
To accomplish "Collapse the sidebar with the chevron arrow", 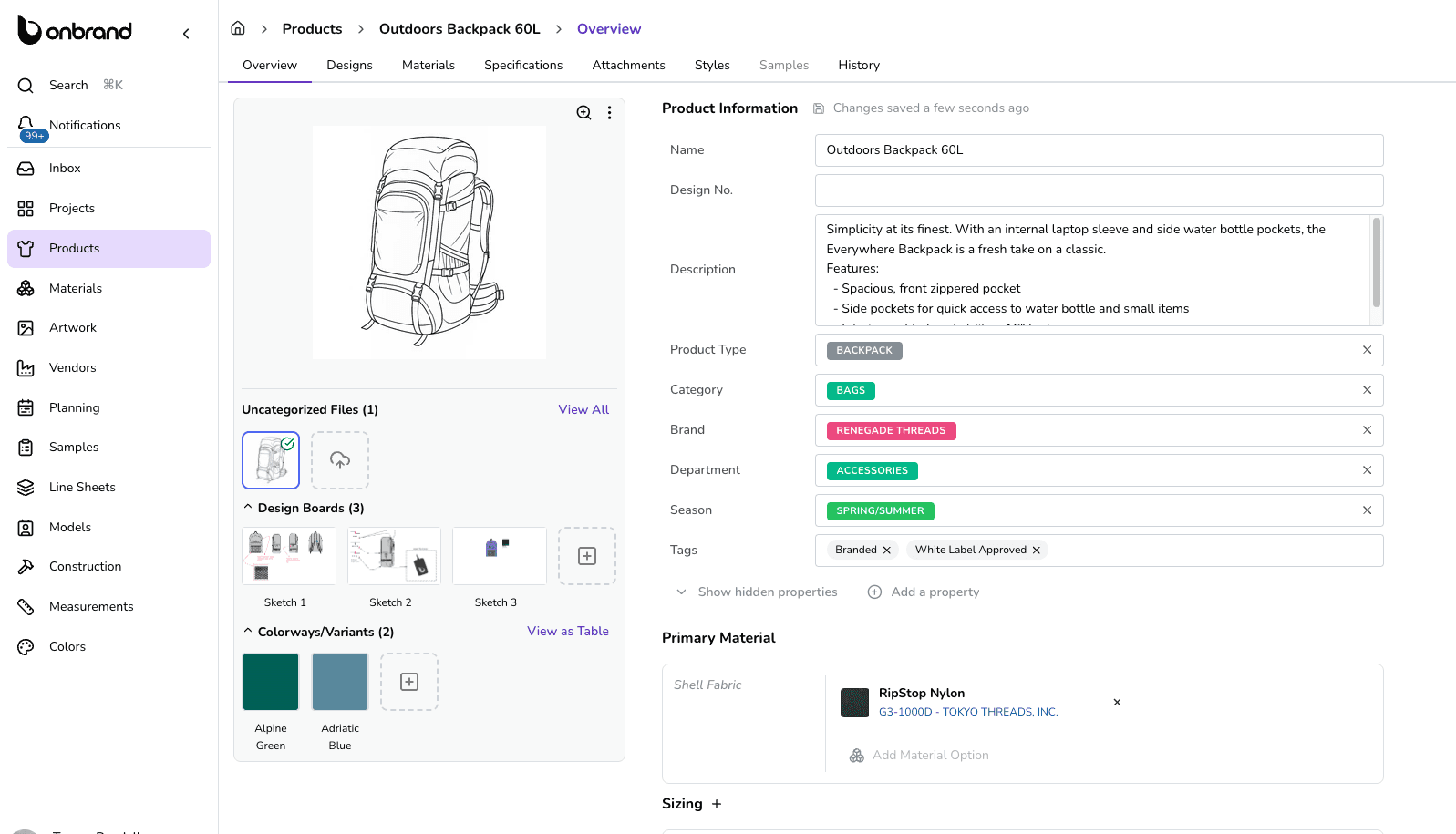I will coord(186,34).
